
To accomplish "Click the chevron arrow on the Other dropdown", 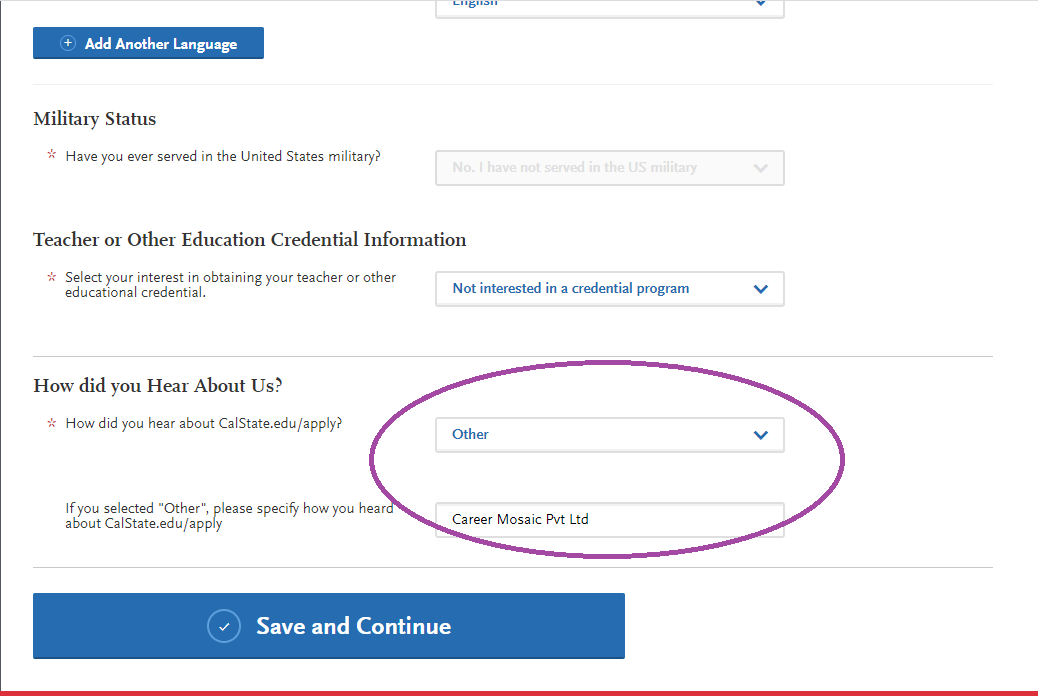I will [761, 435].
